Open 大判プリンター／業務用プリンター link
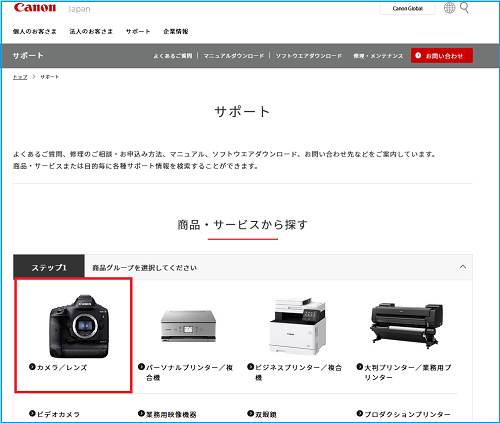This screenshot has width=500, height=423. pos(404,372)
